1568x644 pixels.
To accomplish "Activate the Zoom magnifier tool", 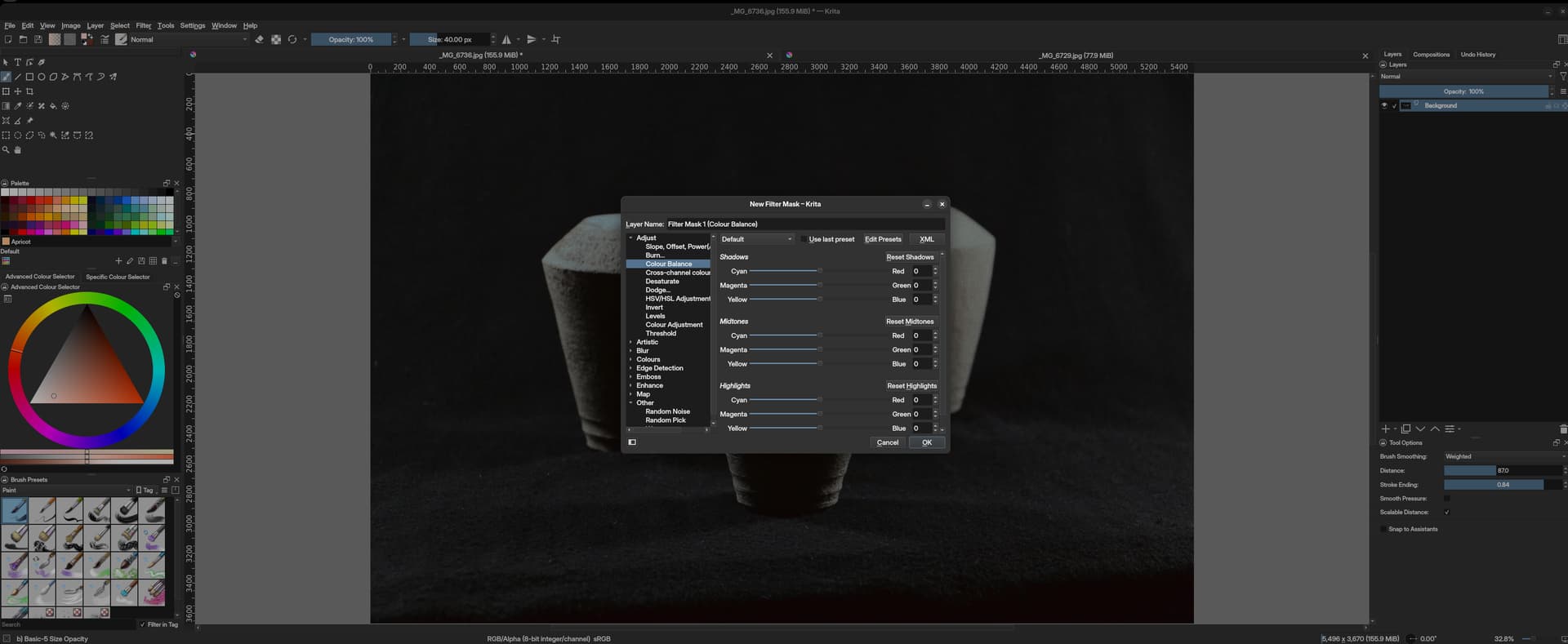I will 6,150.
